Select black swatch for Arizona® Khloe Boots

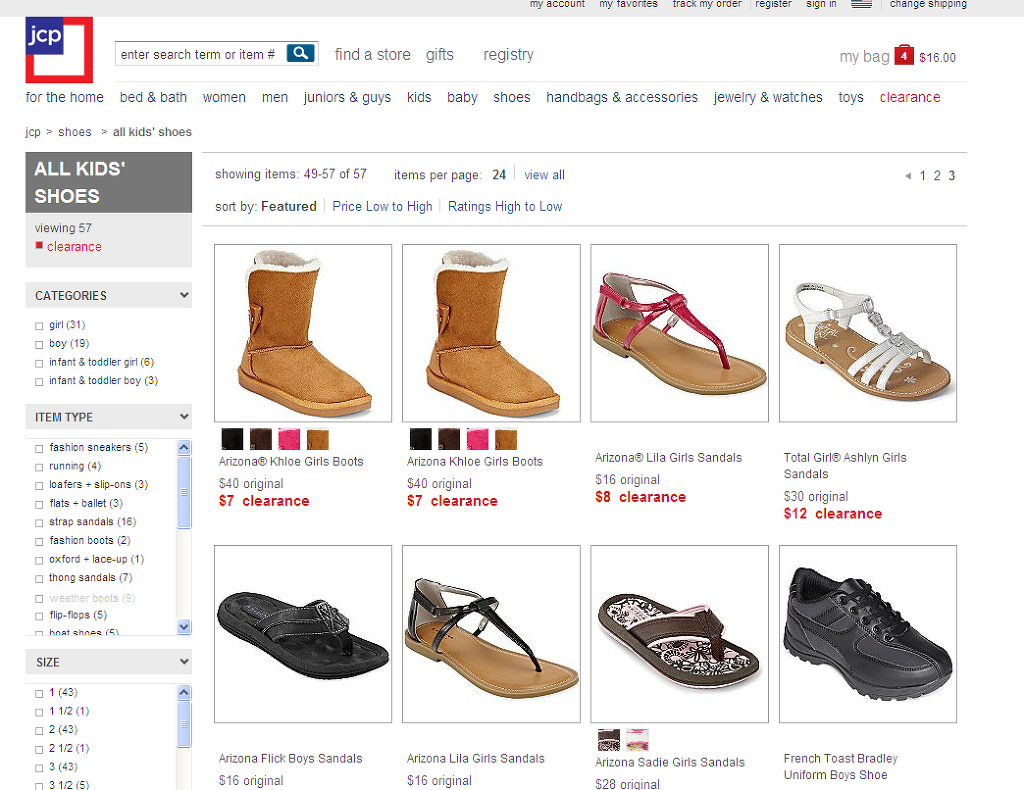coord(232,439)
